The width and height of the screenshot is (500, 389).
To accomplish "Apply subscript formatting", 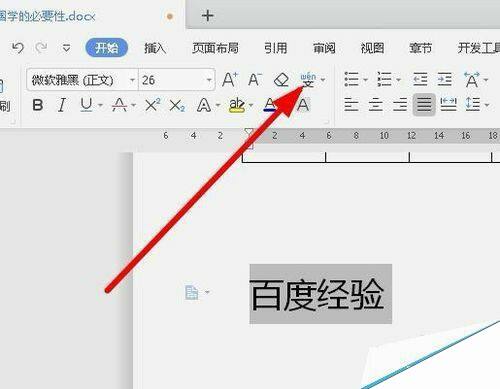I will [x=177, y=106].
